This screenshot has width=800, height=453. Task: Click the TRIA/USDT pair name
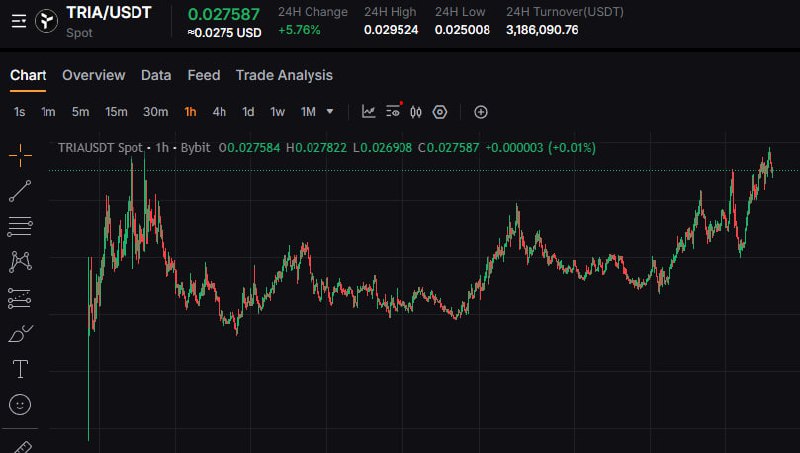pyautogui.click(x=109, y=13)
